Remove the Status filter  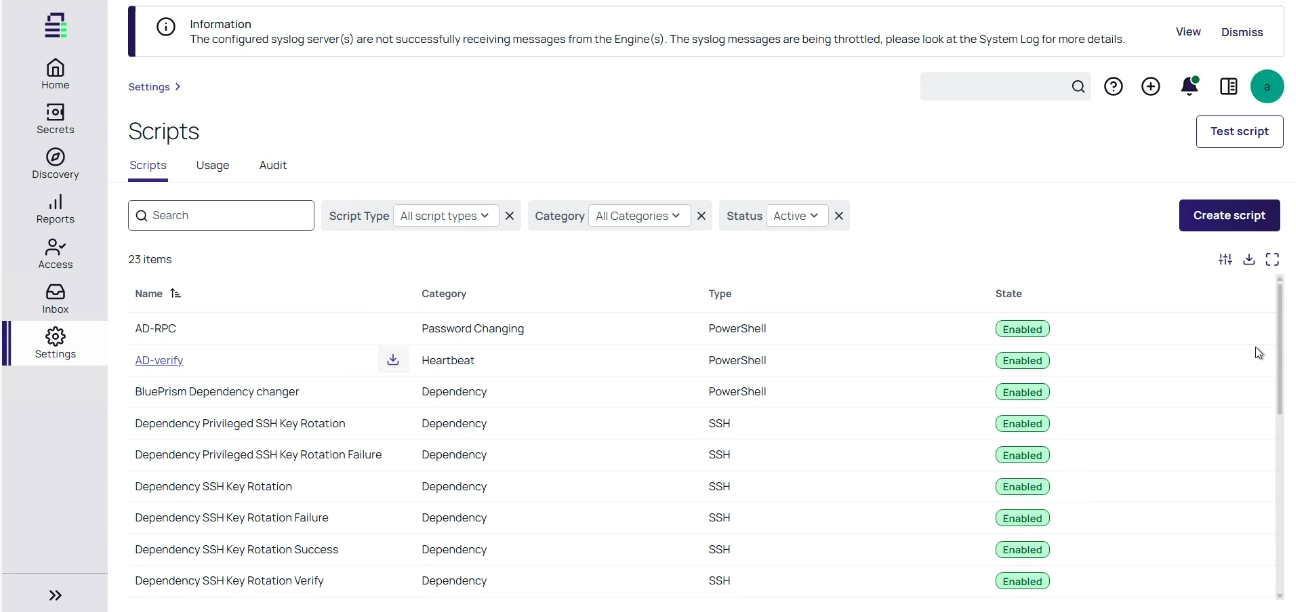tap(839, 216)
